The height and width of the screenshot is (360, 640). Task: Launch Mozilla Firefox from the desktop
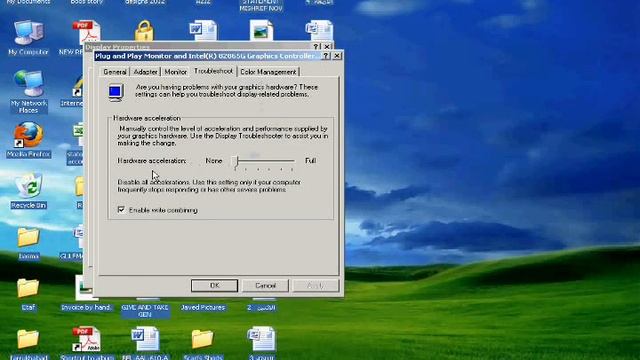click(28, 135)
